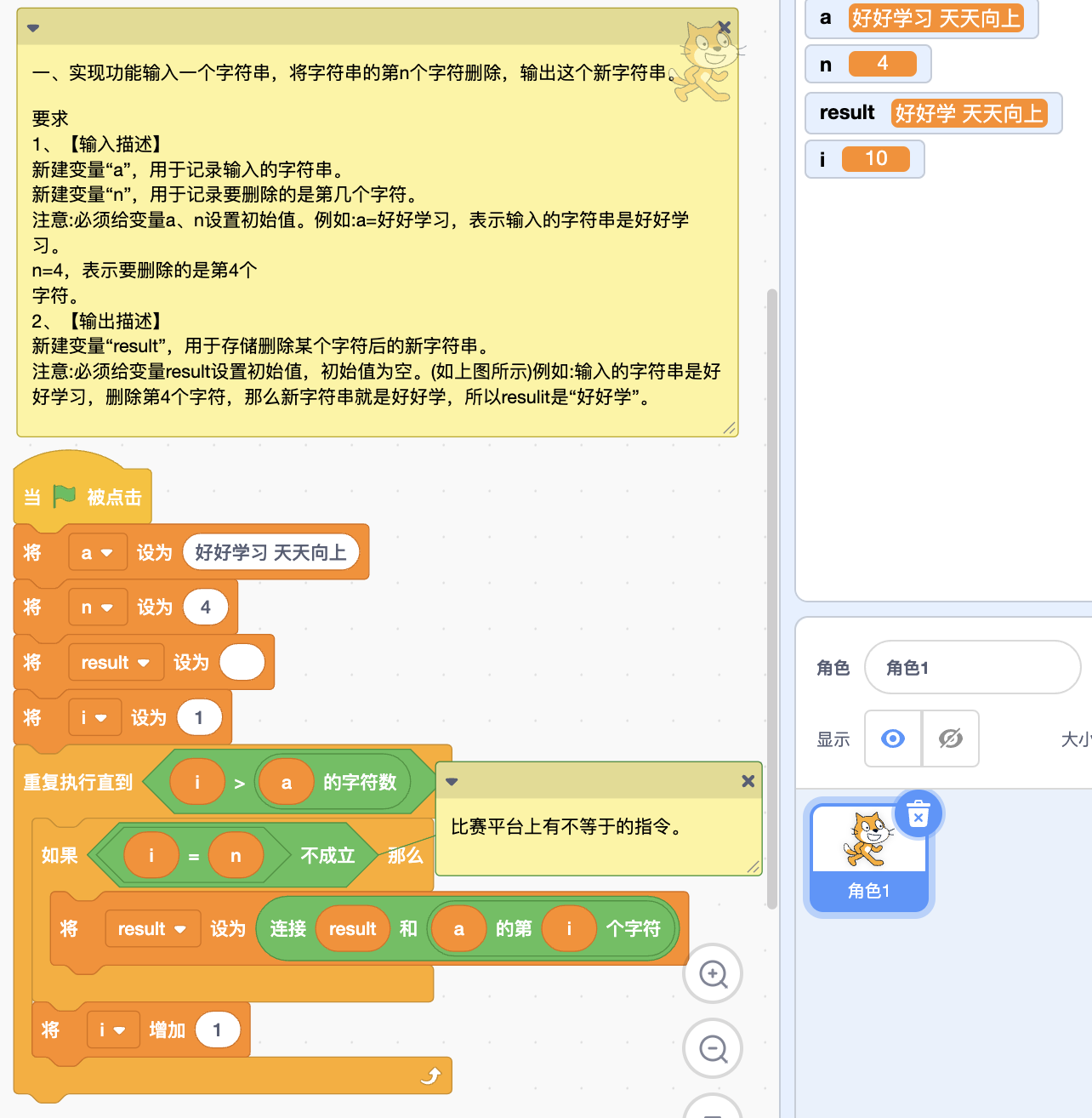Image resolution: width=1092 pixels, height=1118 pixels.
Task: Click the 显示 label in sprite panel
Action: 833,739
